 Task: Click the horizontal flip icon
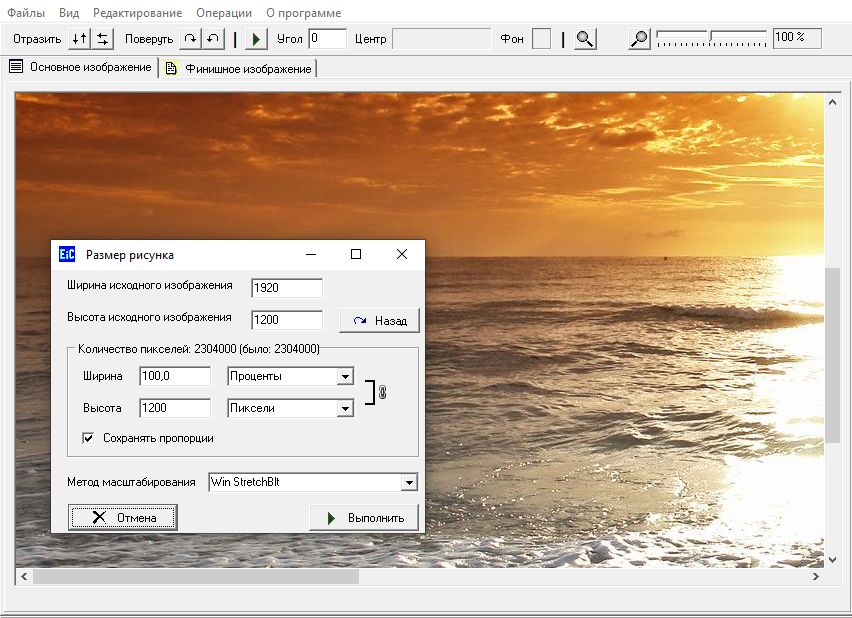pyautogui.click(x=102, y=39)
